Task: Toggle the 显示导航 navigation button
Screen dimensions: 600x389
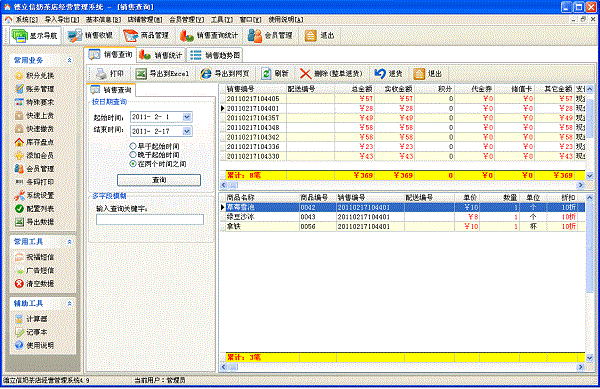Action: [x=35, y=36]
